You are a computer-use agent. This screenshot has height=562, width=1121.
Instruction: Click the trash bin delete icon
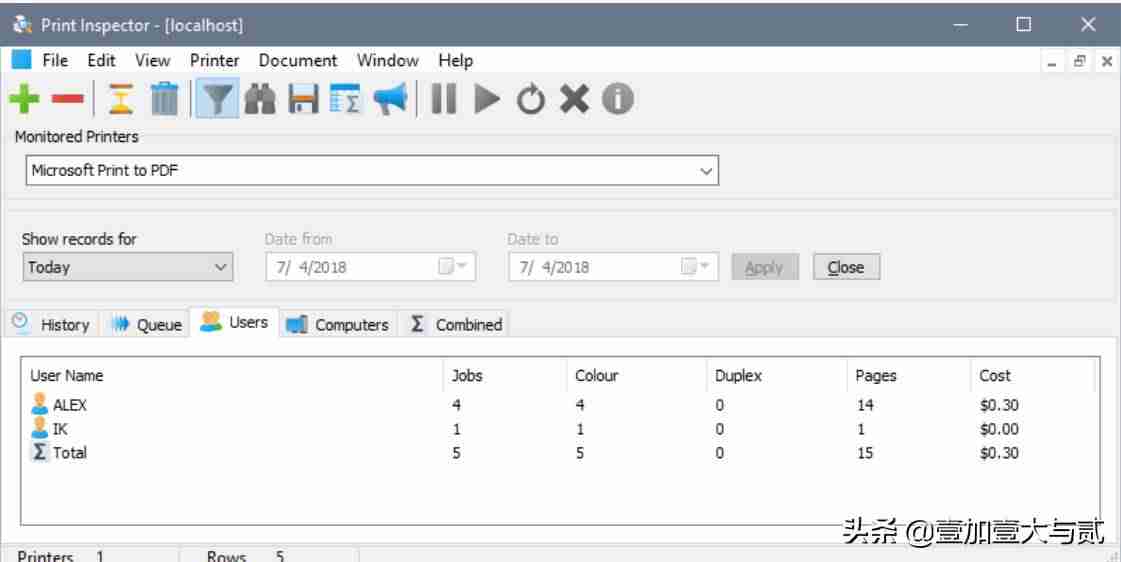(164, 99)
